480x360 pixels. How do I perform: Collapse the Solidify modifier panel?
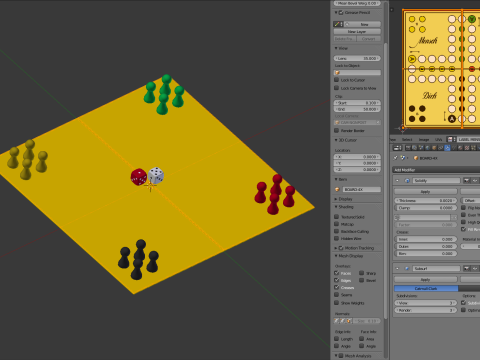[x=398, y=181]
